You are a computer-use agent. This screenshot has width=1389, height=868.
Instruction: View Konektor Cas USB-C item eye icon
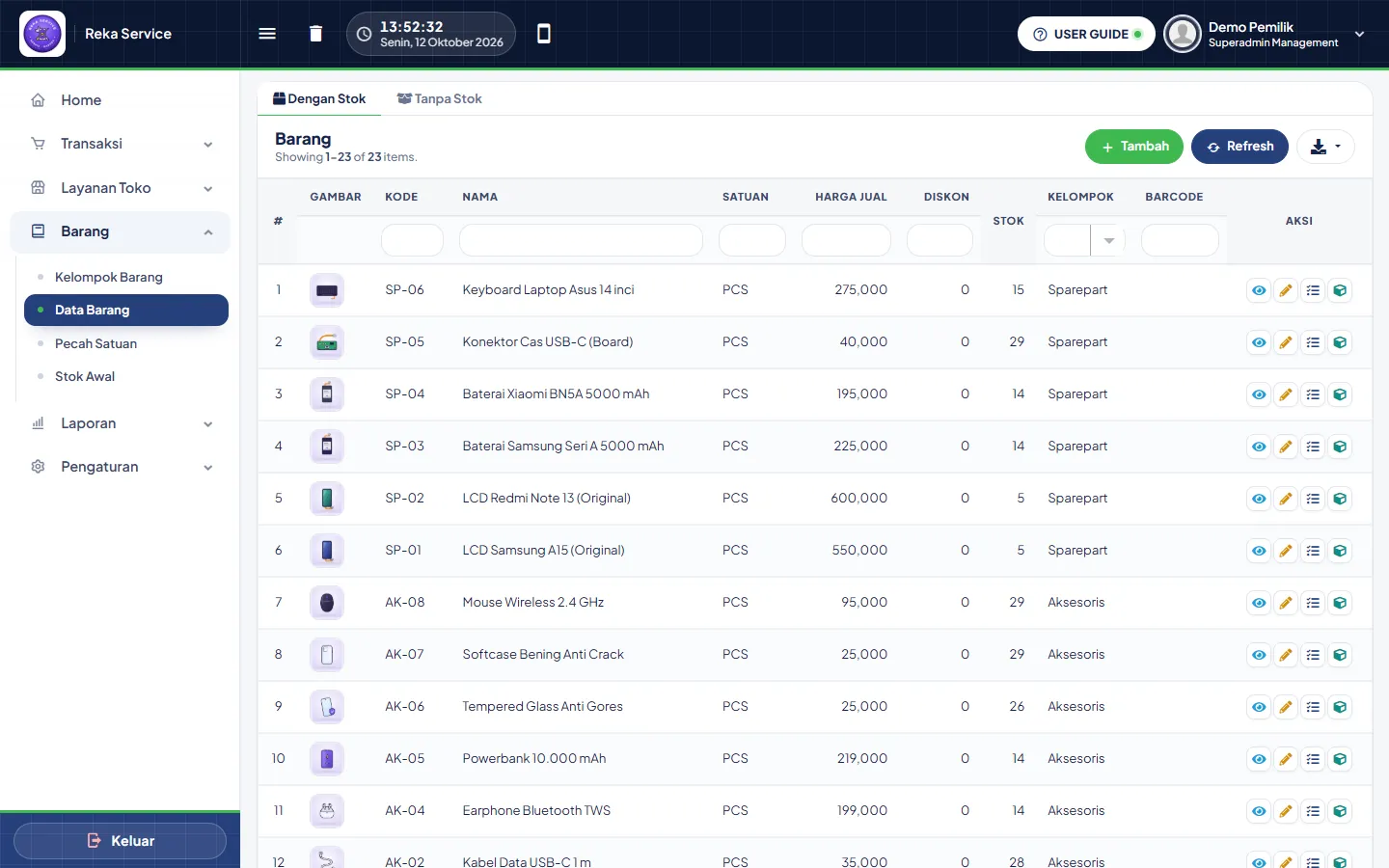1259,342
